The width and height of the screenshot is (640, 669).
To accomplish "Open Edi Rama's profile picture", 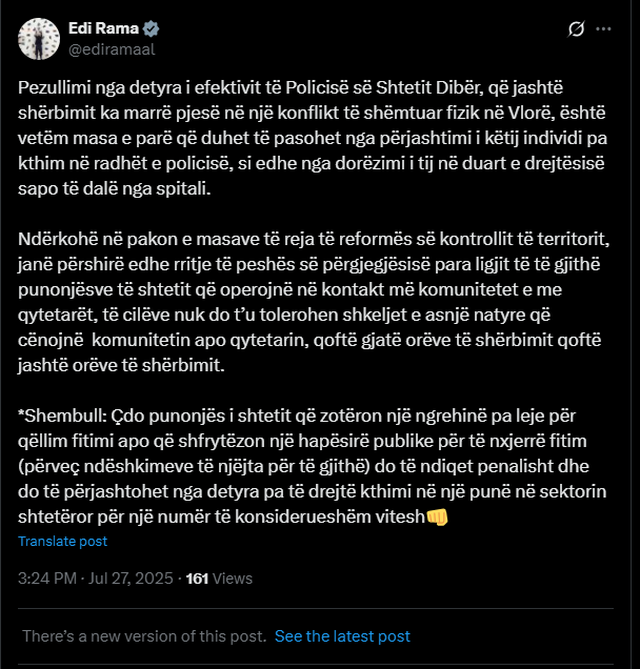I will coord(38,37).
